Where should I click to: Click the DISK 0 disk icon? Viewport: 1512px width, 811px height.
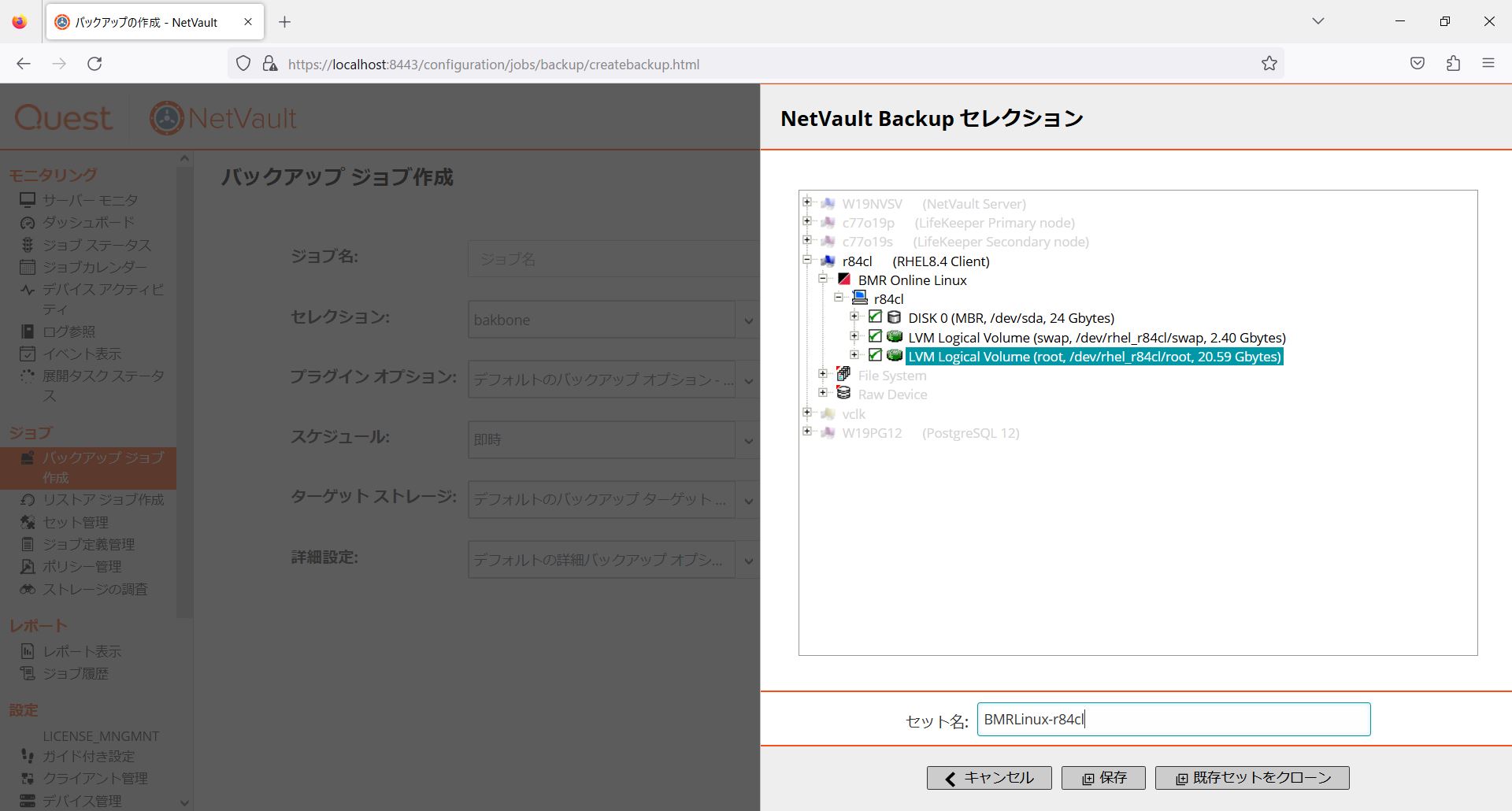(895, 317)
